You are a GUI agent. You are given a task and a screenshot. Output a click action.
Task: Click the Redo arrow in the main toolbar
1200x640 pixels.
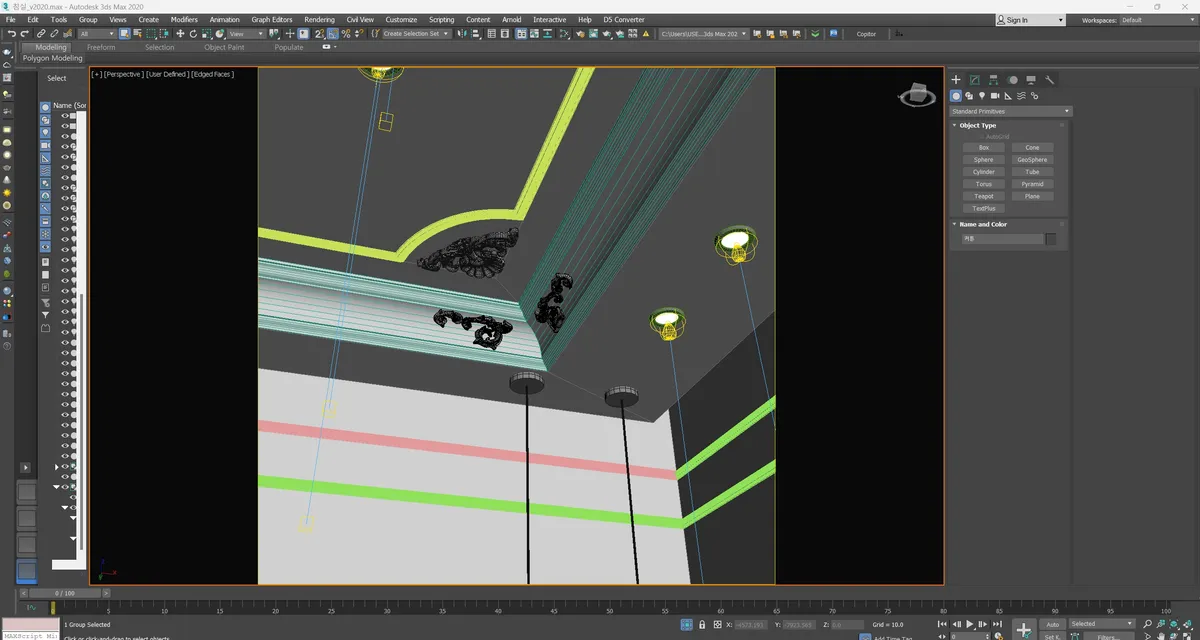pyautogui.click(x=25, y=34)
